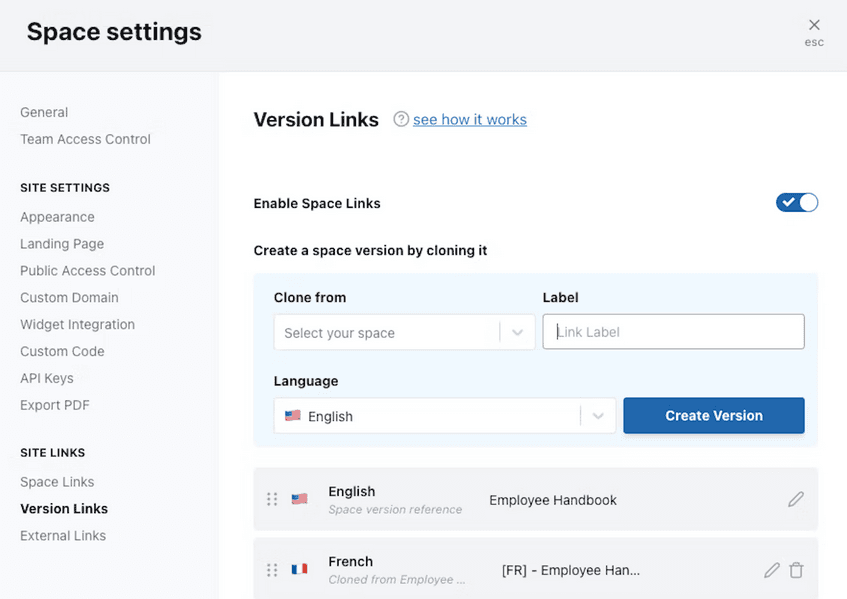Delete the French version with trash icon
847x599 pixels.
(796, 570)
